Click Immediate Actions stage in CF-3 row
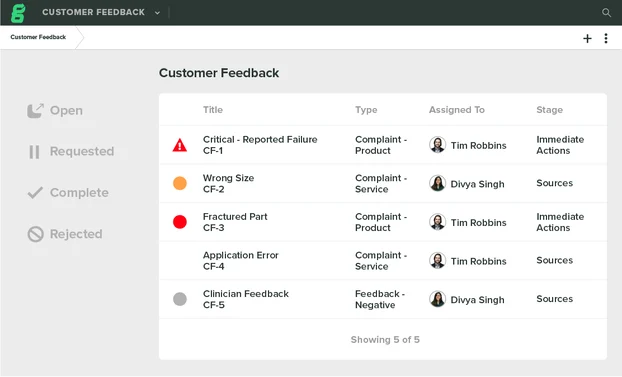Image resolution: width=622 pixels, height=377 pixels. tap(560, 222)
